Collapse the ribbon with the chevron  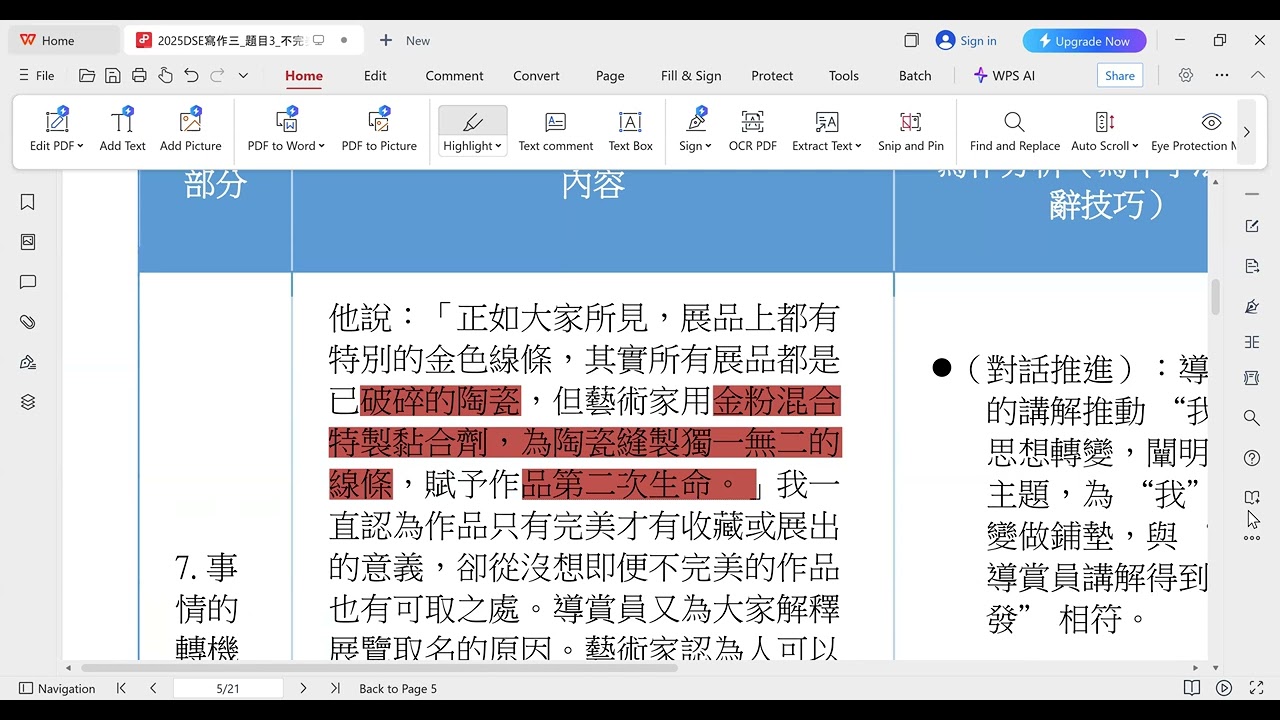click(x=1258, y=75)
